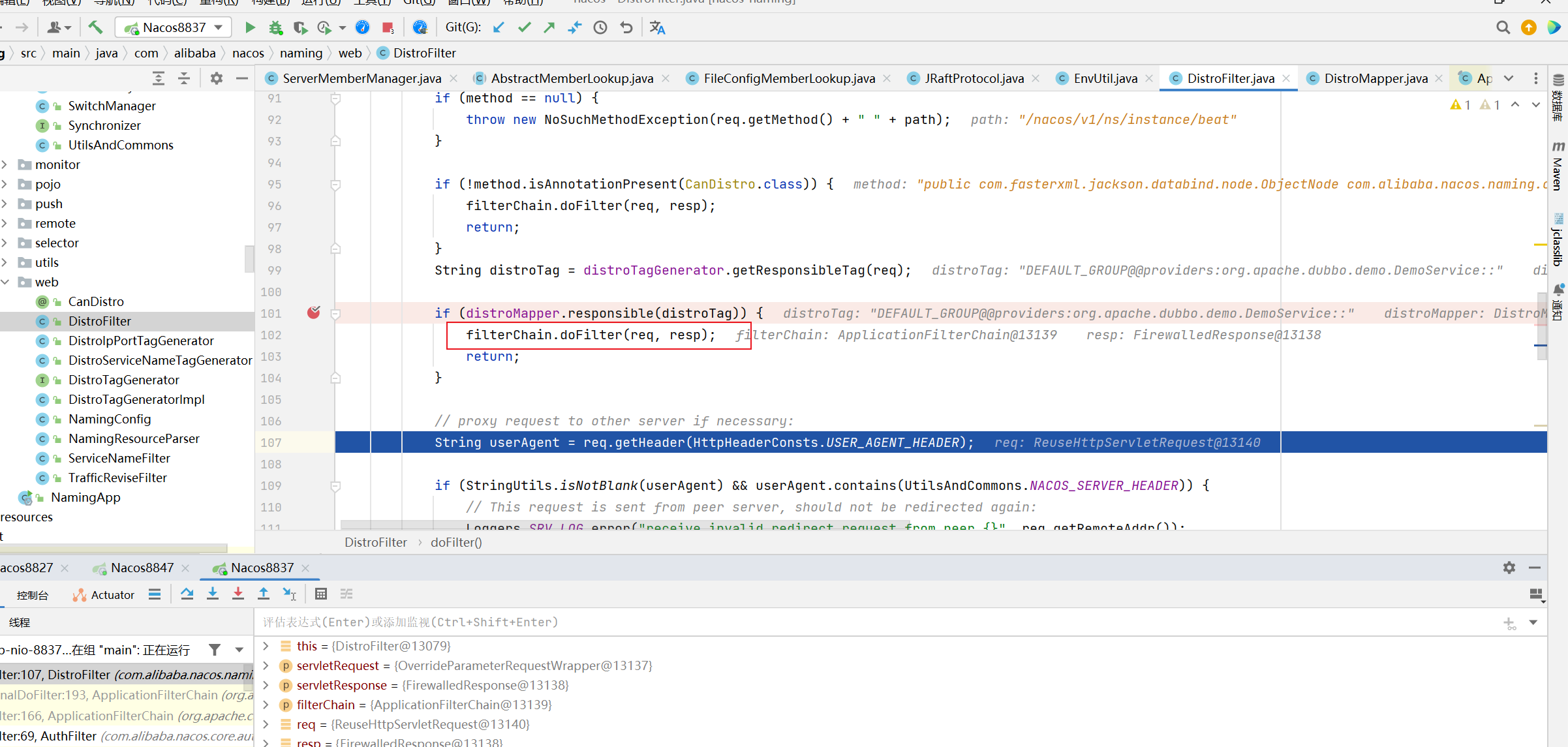Image resolution: width=1568 pixels, height=747 pixels.
Task: Click the run to cursor icon
Action: point(289,594)
